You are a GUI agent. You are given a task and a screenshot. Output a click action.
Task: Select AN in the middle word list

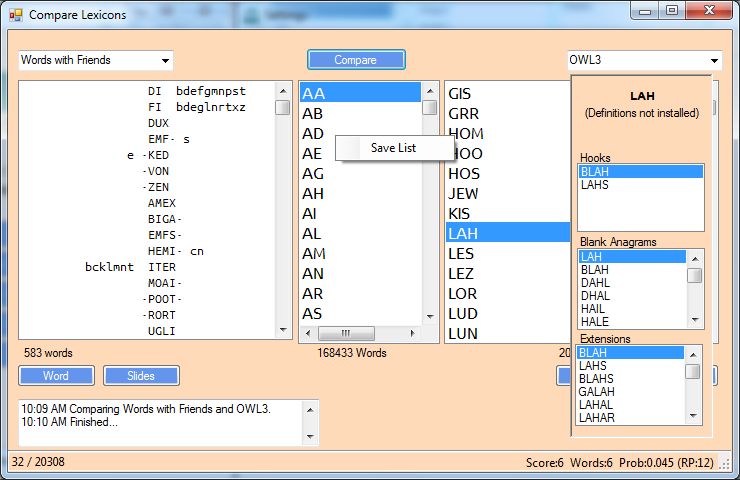(x=361, y=274)
